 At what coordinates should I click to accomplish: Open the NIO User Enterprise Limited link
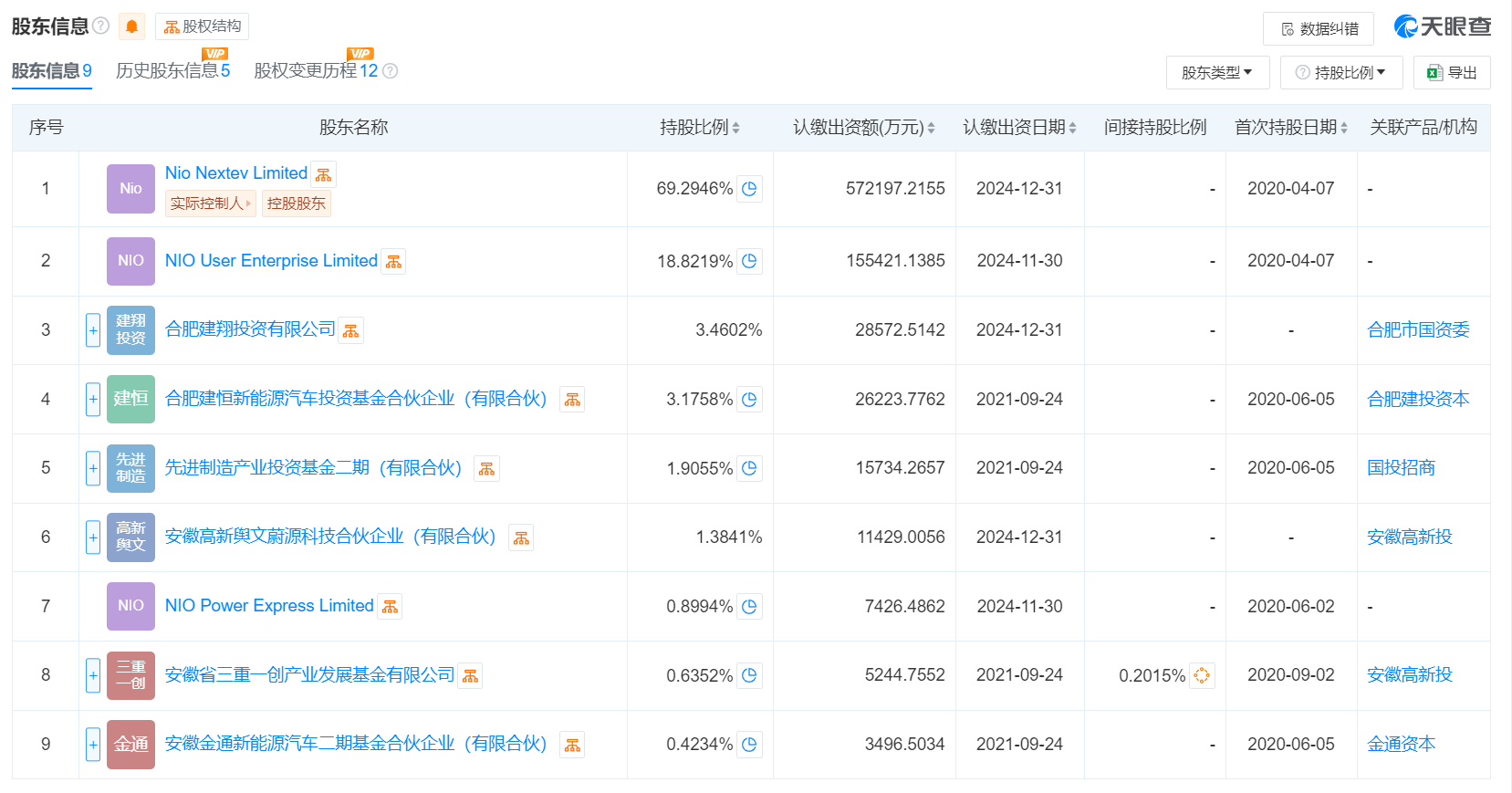point(271,261)
